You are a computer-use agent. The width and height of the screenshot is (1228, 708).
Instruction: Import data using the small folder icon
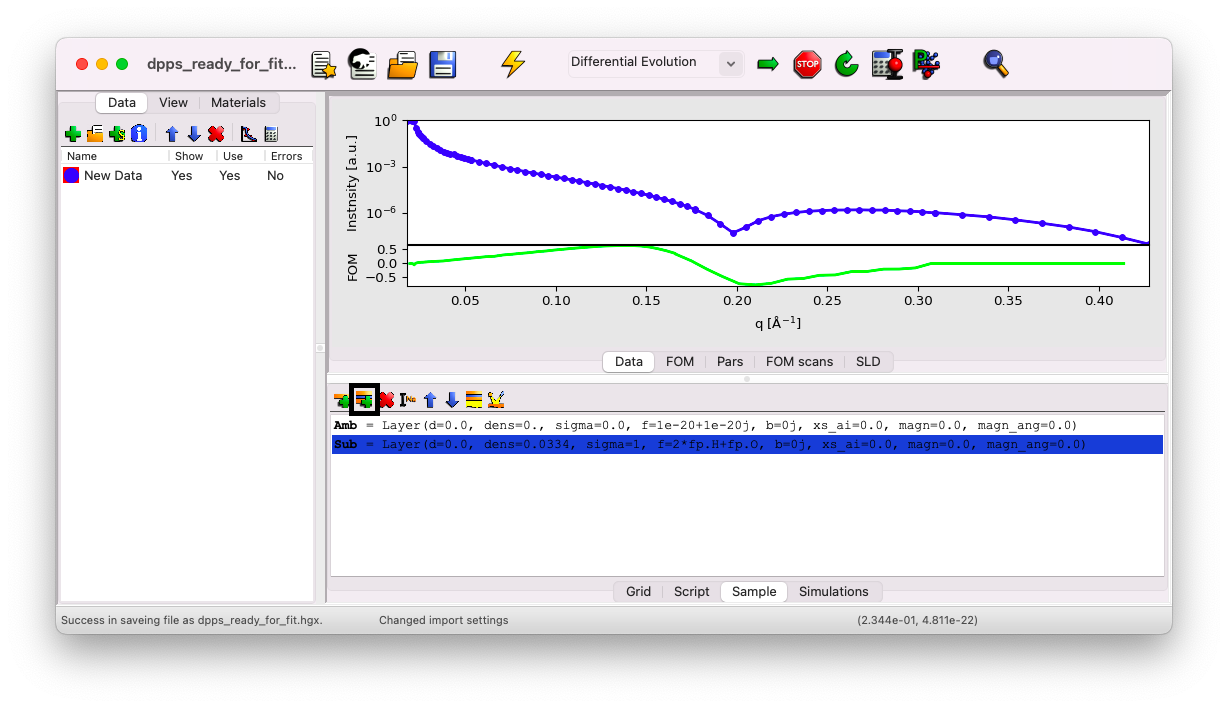[x=95, y=134]
